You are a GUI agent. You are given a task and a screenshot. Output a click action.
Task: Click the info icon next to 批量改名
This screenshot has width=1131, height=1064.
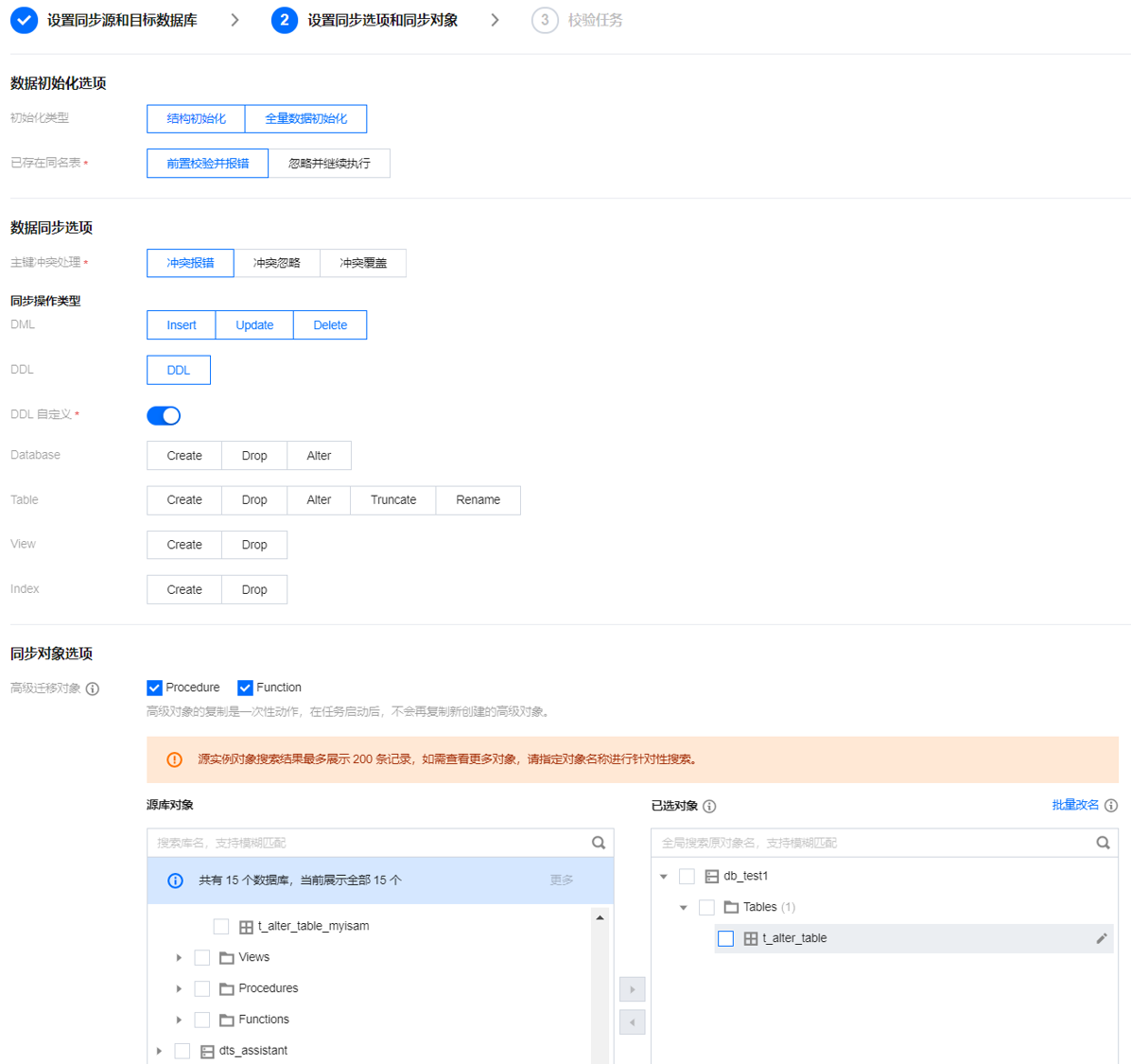click(x=1111, y=805)
